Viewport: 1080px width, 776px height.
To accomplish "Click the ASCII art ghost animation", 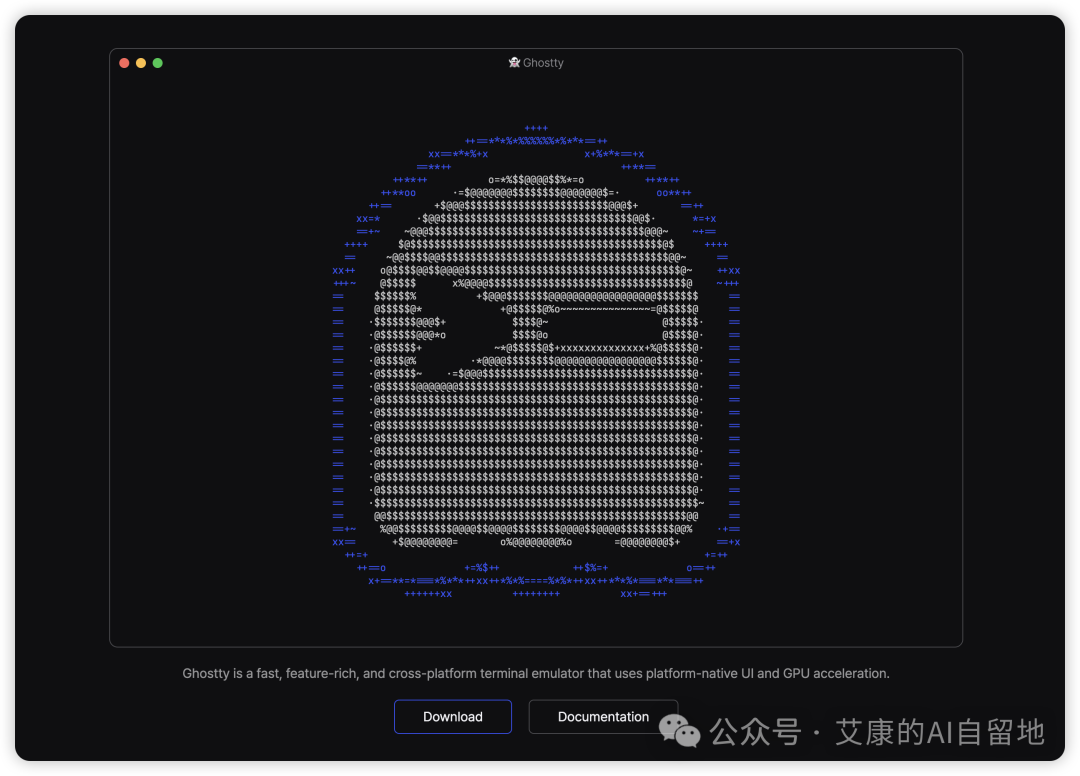I will point(536,361).
